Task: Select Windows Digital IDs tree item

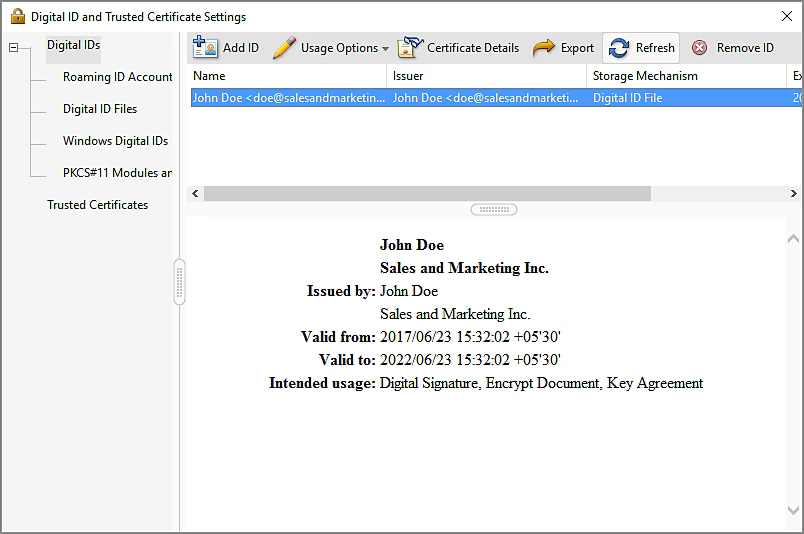Action: coord(115,141)
